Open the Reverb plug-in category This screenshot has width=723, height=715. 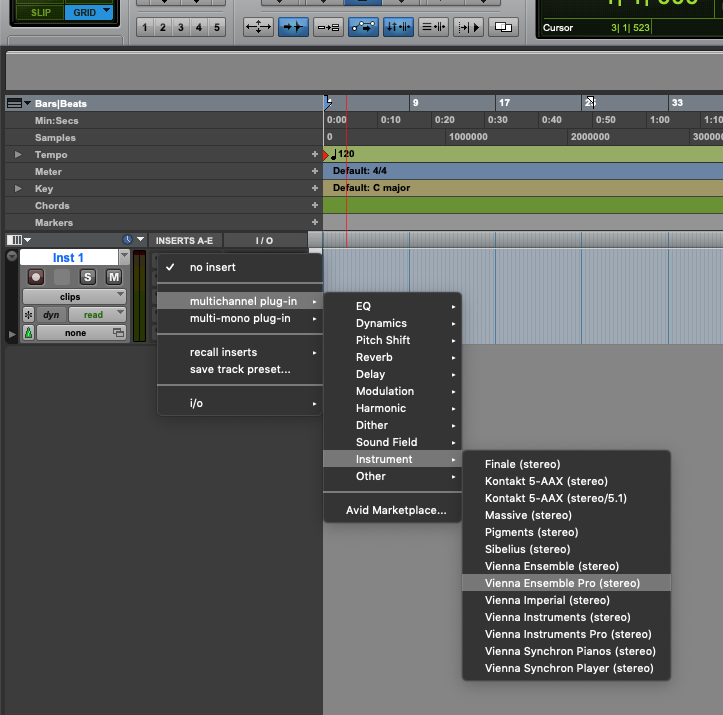click(392, 357)
